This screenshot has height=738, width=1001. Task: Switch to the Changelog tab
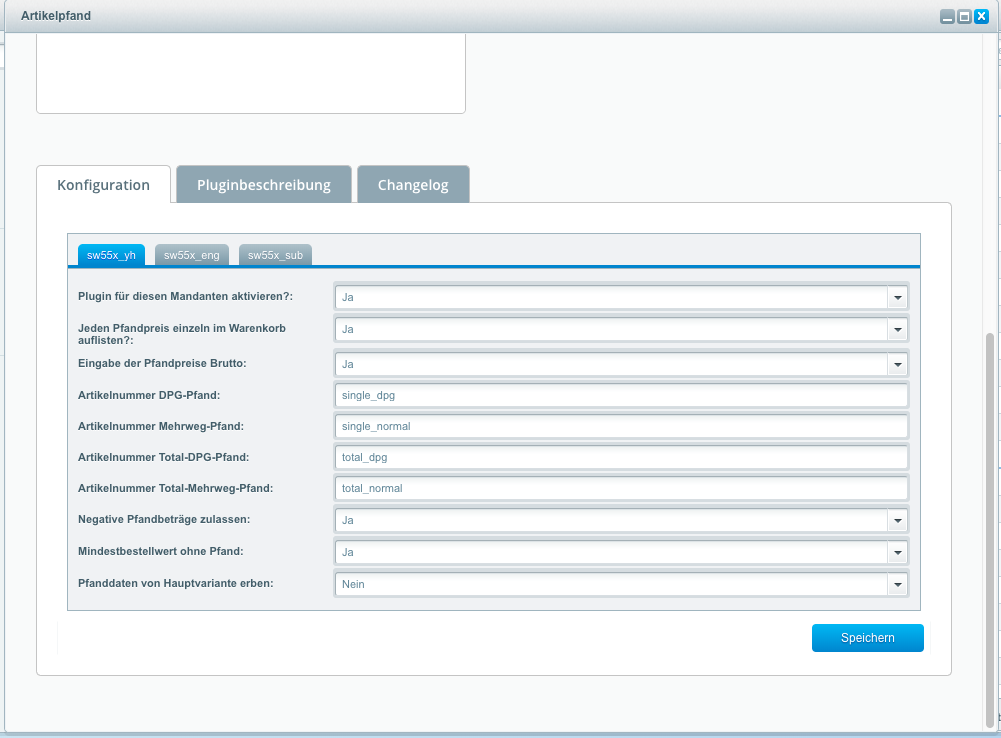tap(413, 185)
